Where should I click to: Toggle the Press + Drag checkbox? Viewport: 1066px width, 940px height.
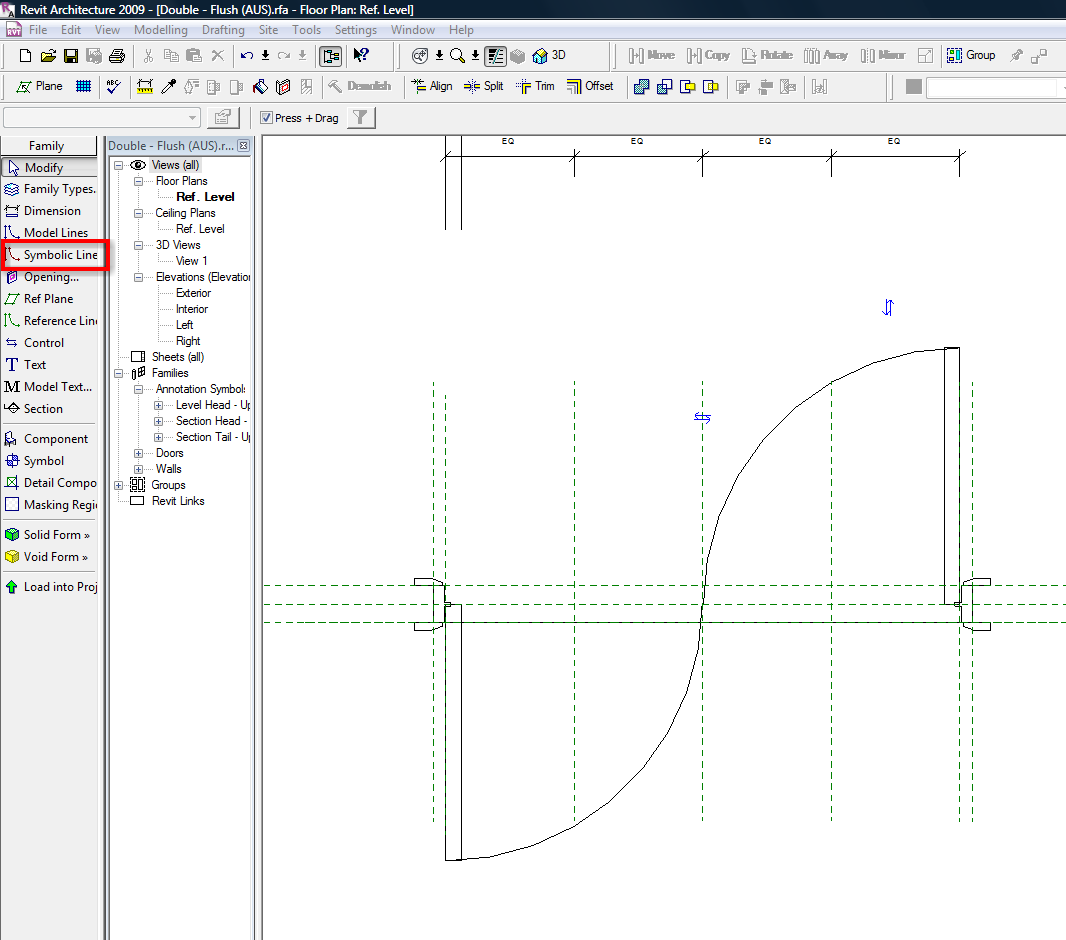click(266, 118)
